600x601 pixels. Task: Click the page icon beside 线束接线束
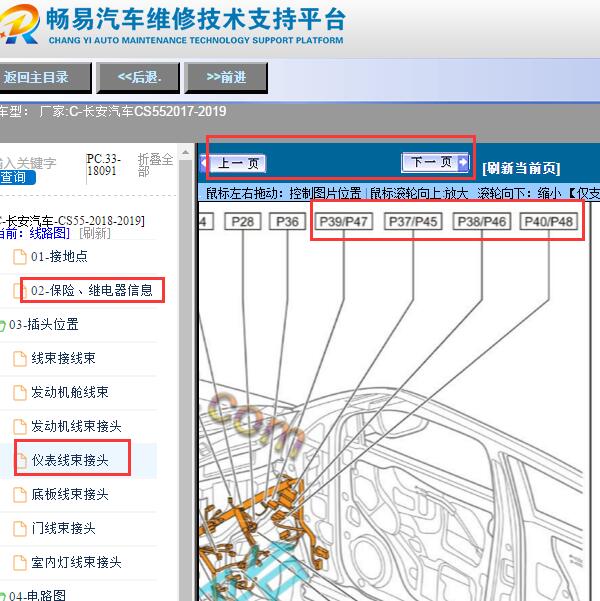pyautogui.click(x=20, y=359)
